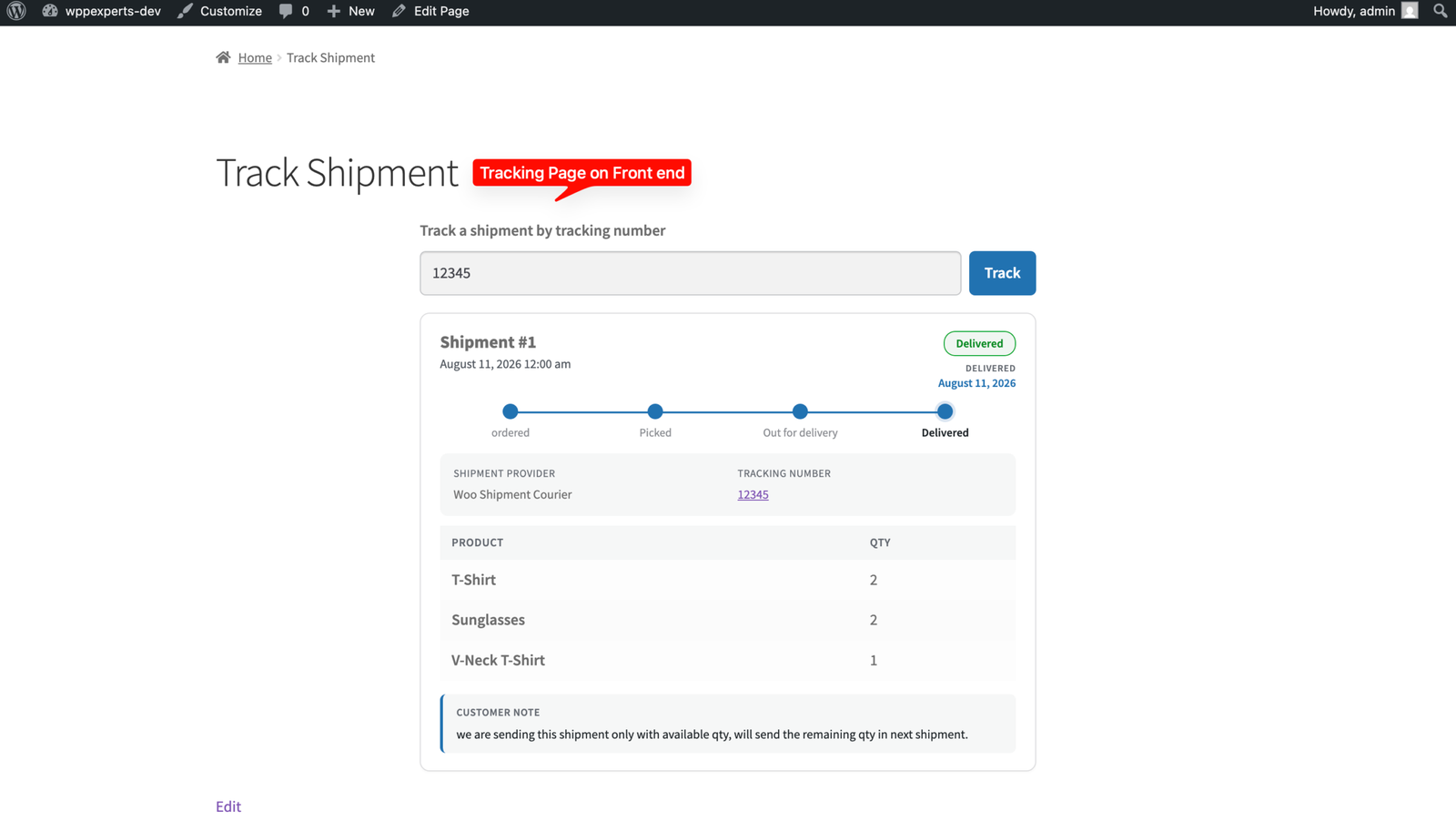Click the customer note text

pyautogui.click(x=712, y=735)
